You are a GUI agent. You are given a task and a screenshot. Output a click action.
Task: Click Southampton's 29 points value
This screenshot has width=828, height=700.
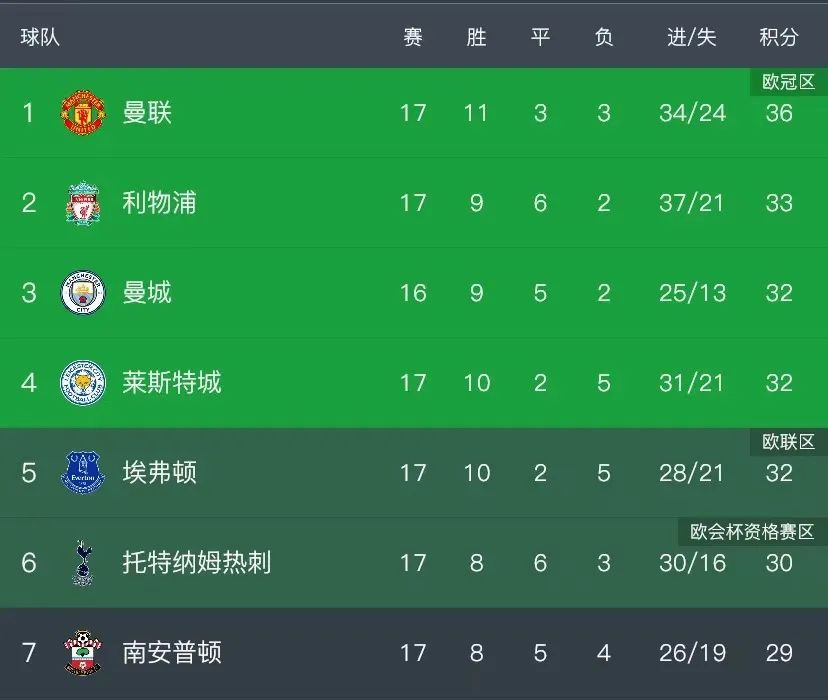(x=779, y=653)
